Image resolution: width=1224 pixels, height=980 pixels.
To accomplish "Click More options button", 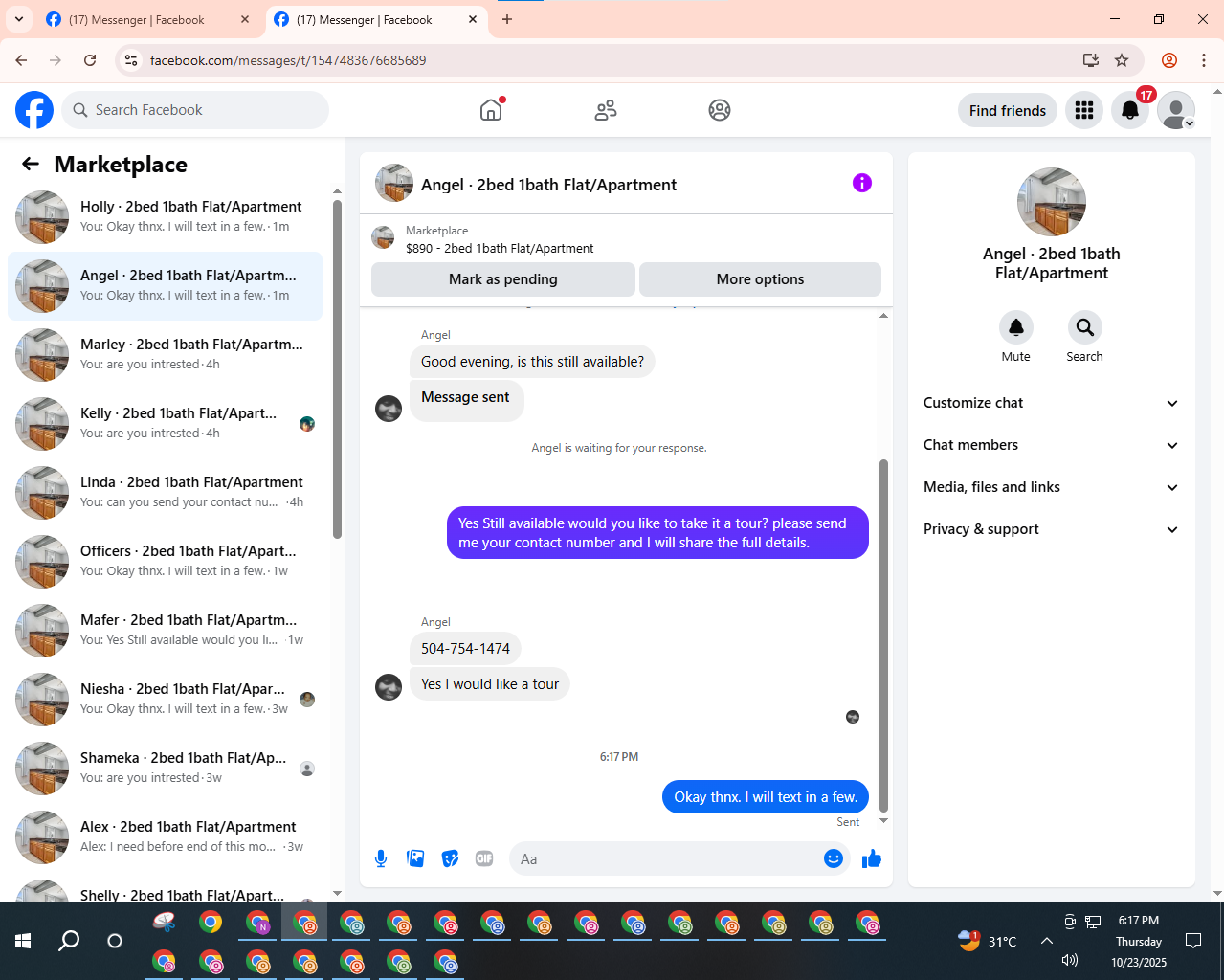I will coord(760,279).
